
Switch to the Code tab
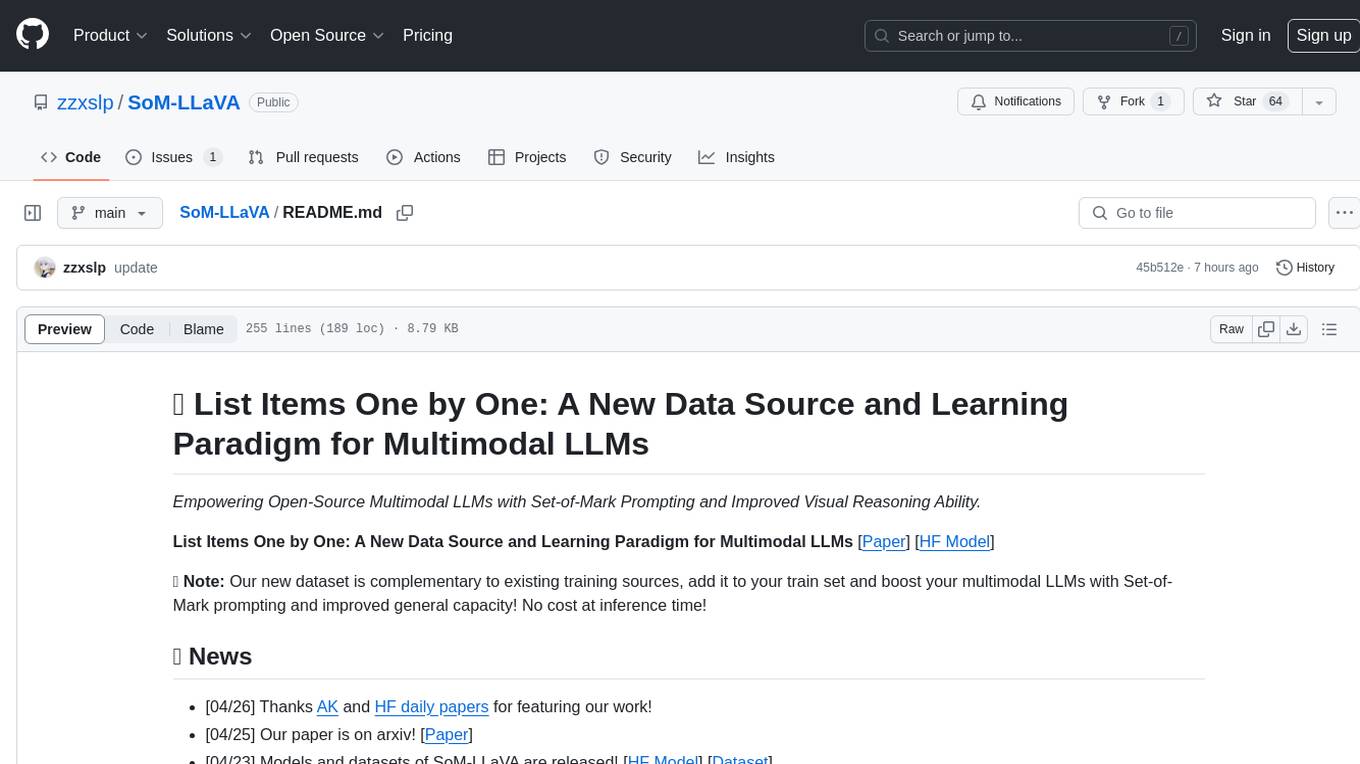pyautogui.click(x=71, y=157)
